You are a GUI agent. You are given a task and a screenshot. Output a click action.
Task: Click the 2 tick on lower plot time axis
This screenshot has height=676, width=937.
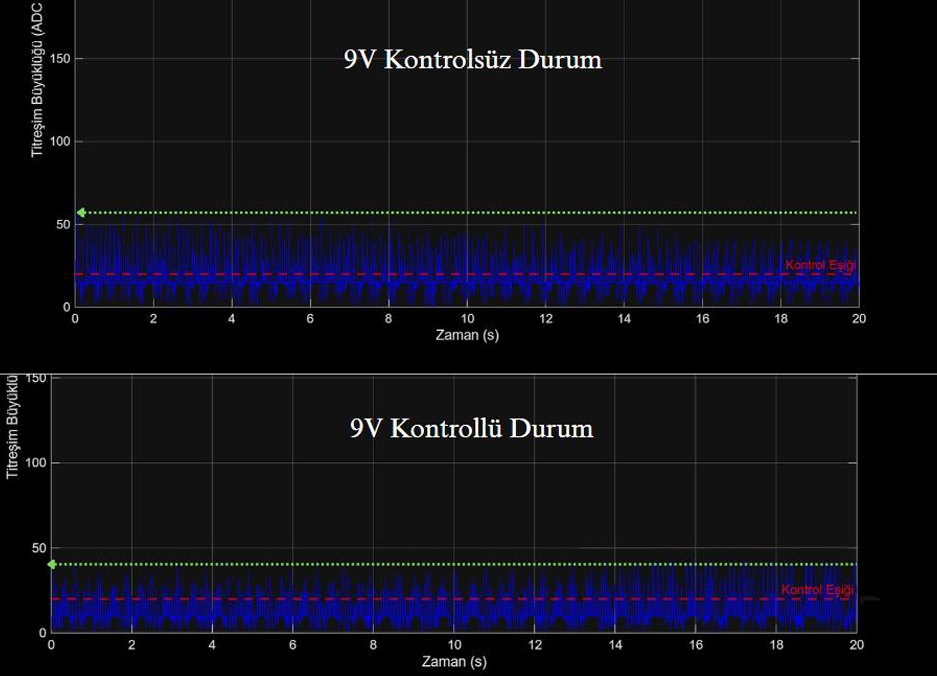(x=132, y=646)
